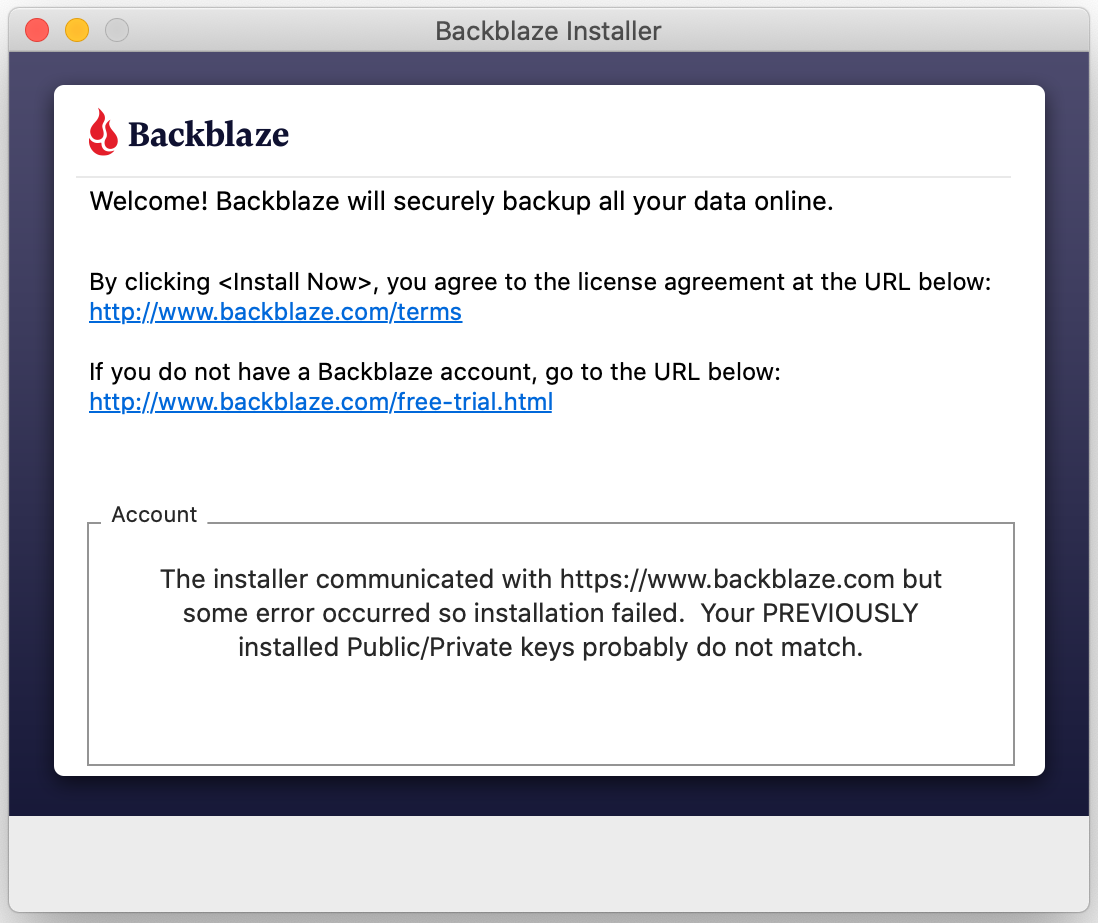Image resolution: width=1098 pixels, height=923 pixels.
Task: Click the Account group box label
Action: click(154, 514)
